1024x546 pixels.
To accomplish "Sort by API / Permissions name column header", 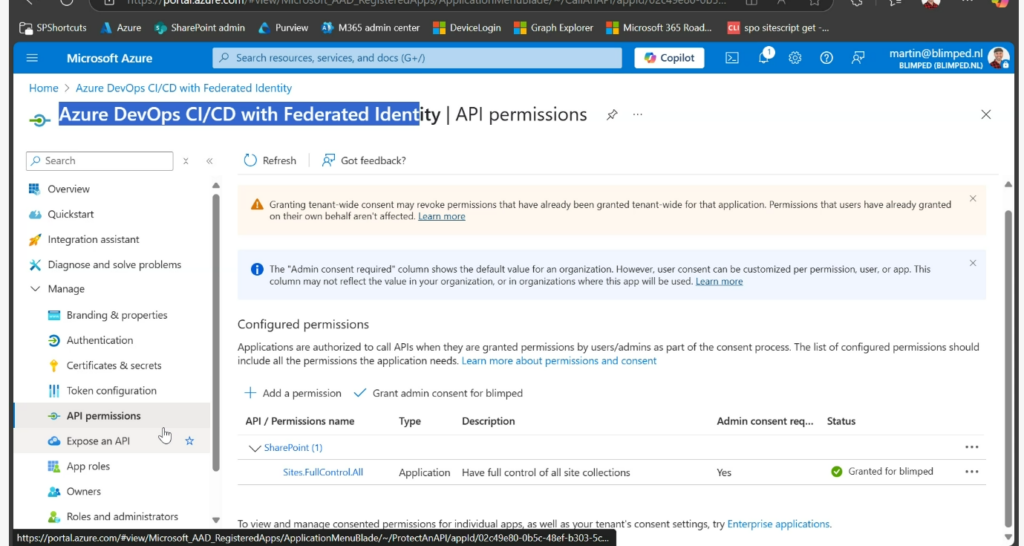I will [x=300, y=421].
